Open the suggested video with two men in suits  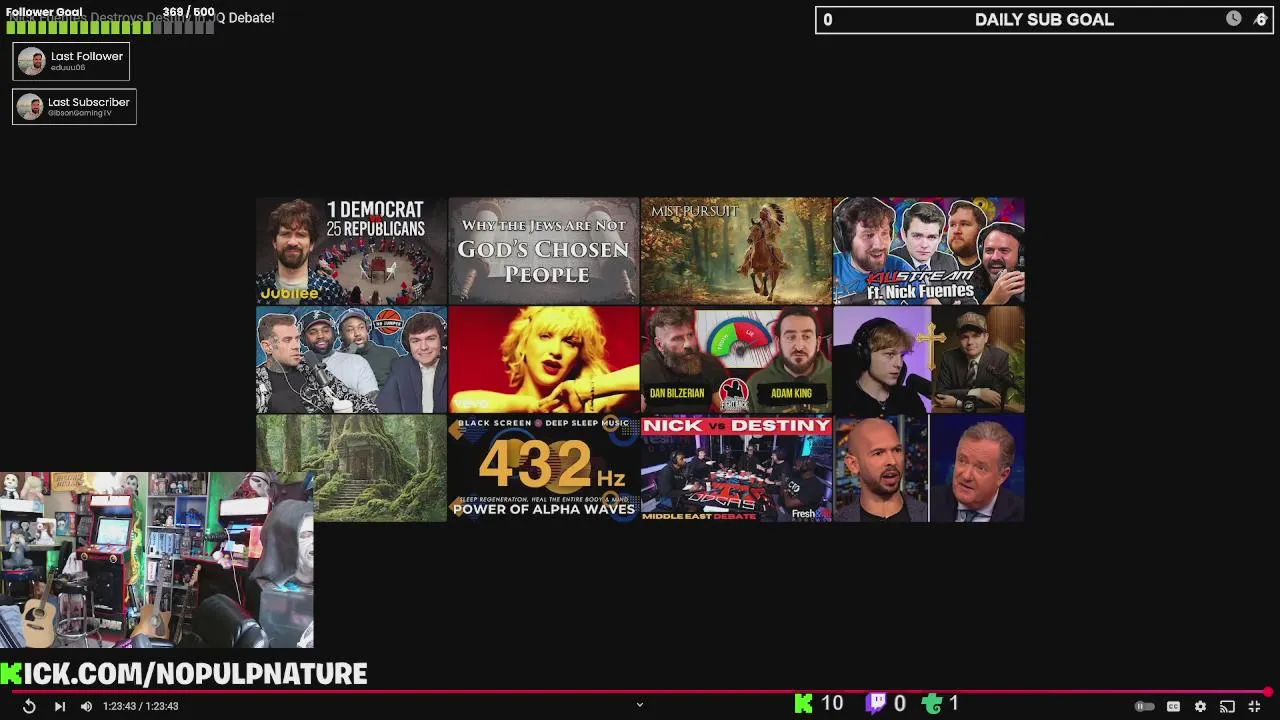point(929,468)
